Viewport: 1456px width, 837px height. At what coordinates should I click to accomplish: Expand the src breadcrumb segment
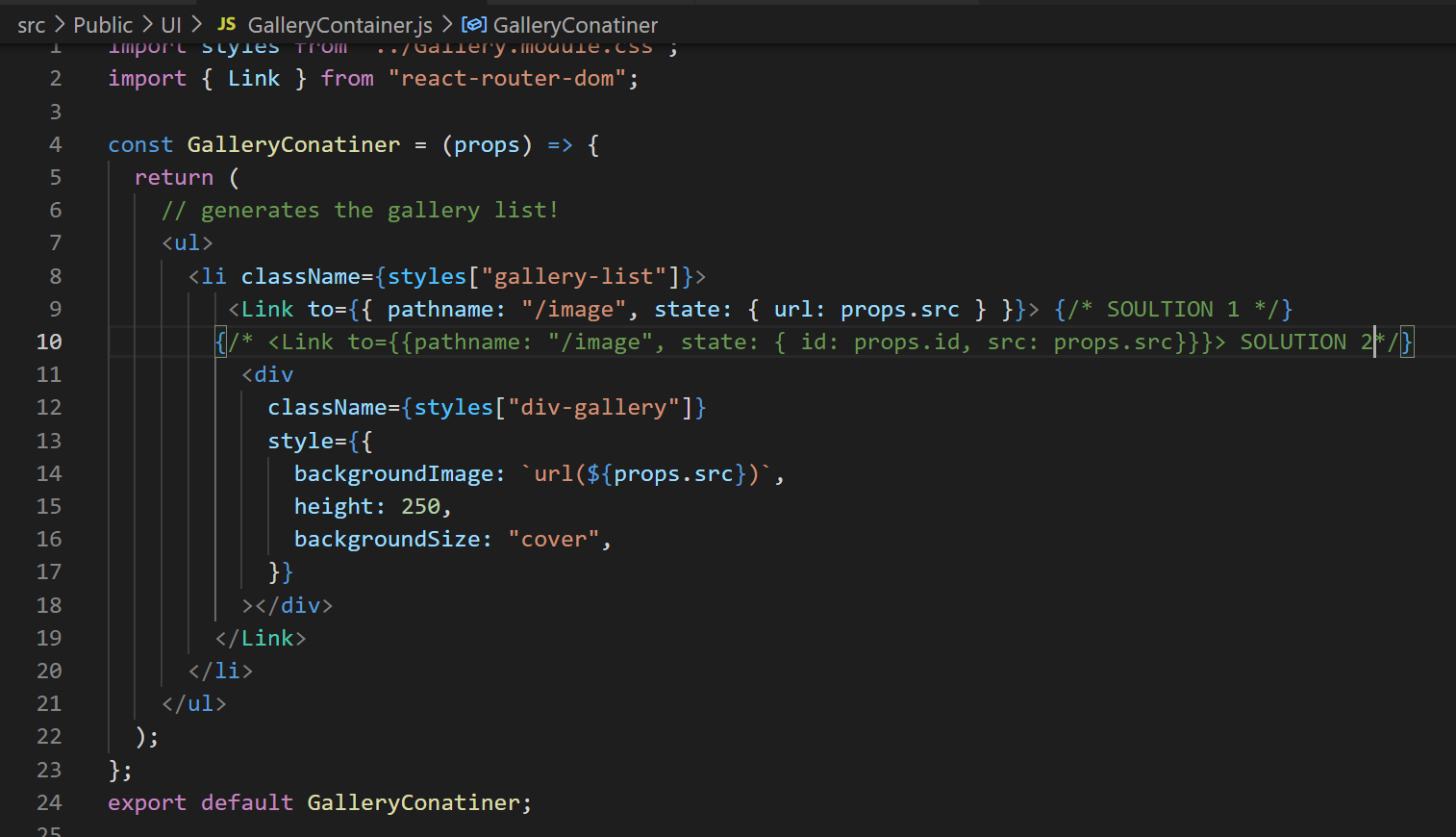(30, 25)
